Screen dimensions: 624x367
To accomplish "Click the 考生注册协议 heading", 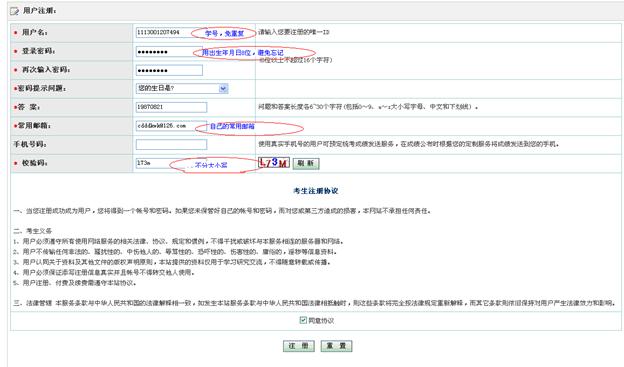I will click(316, 191).
